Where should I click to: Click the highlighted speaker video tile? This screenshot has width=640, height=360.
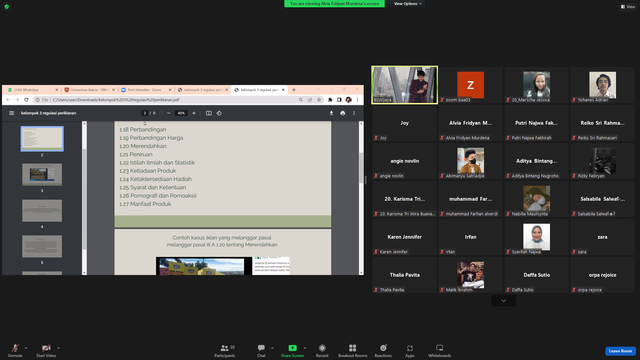(404, 84)
